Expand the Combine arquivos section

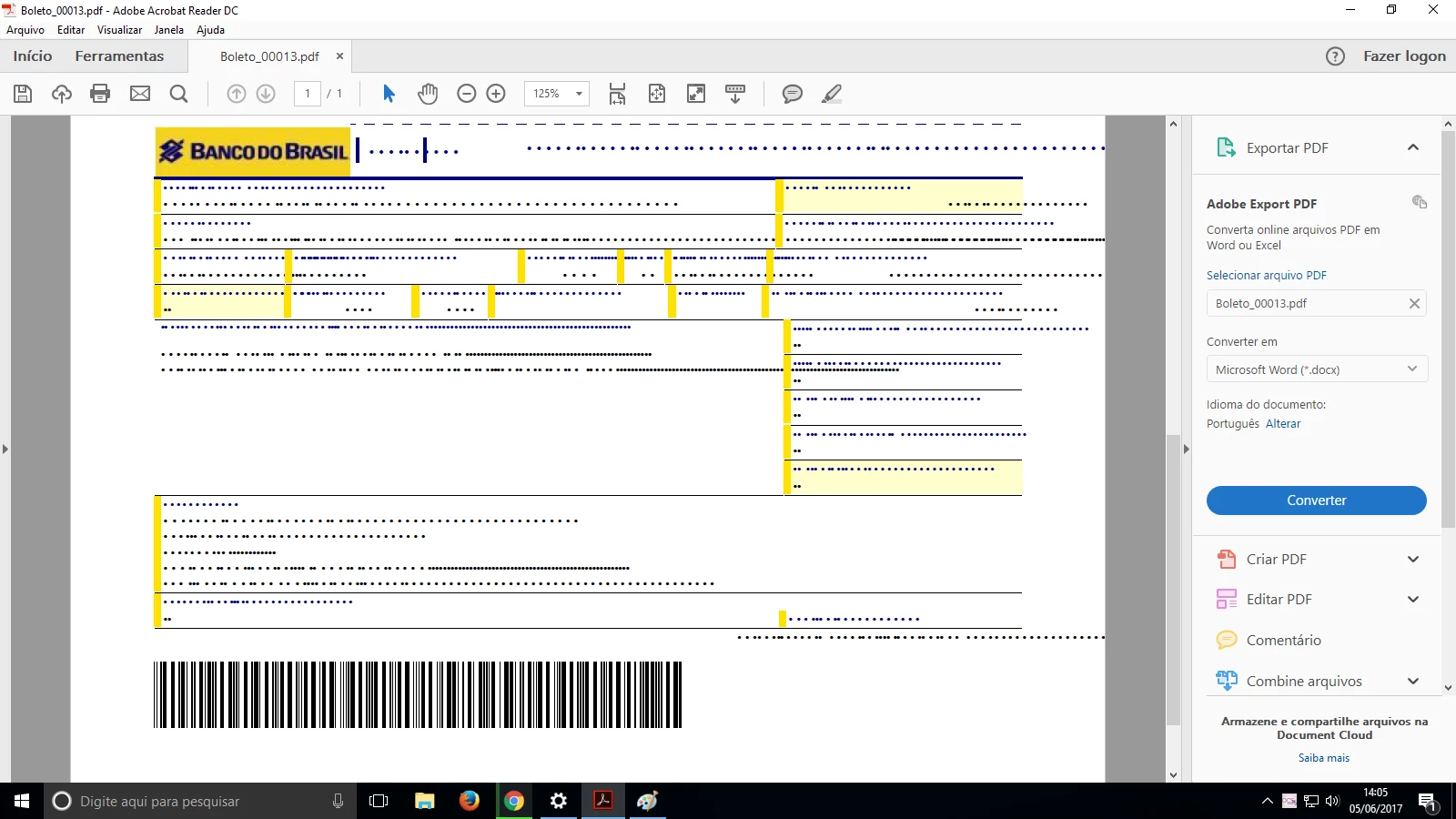(1413, 682)
